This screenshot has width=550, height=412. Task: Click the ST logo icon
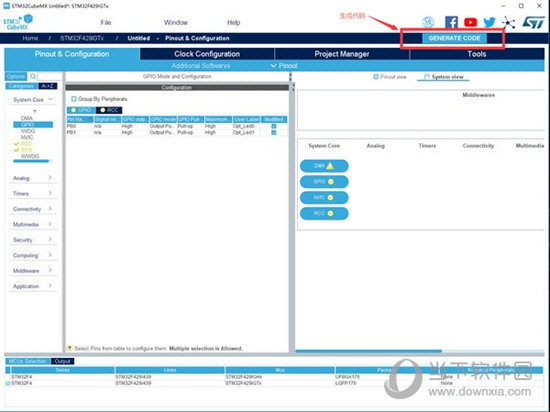[x=534, y=22]
